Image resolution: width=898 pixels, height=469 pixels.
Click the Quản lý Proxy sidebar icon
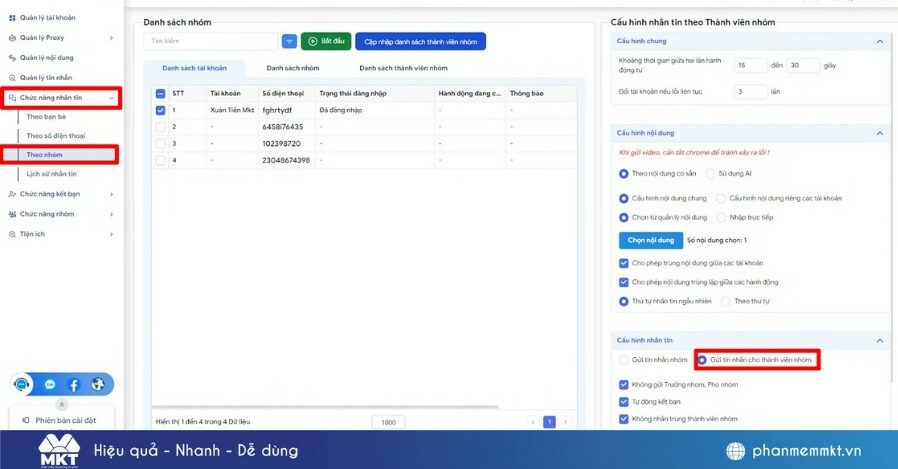[x=12, y=38]
